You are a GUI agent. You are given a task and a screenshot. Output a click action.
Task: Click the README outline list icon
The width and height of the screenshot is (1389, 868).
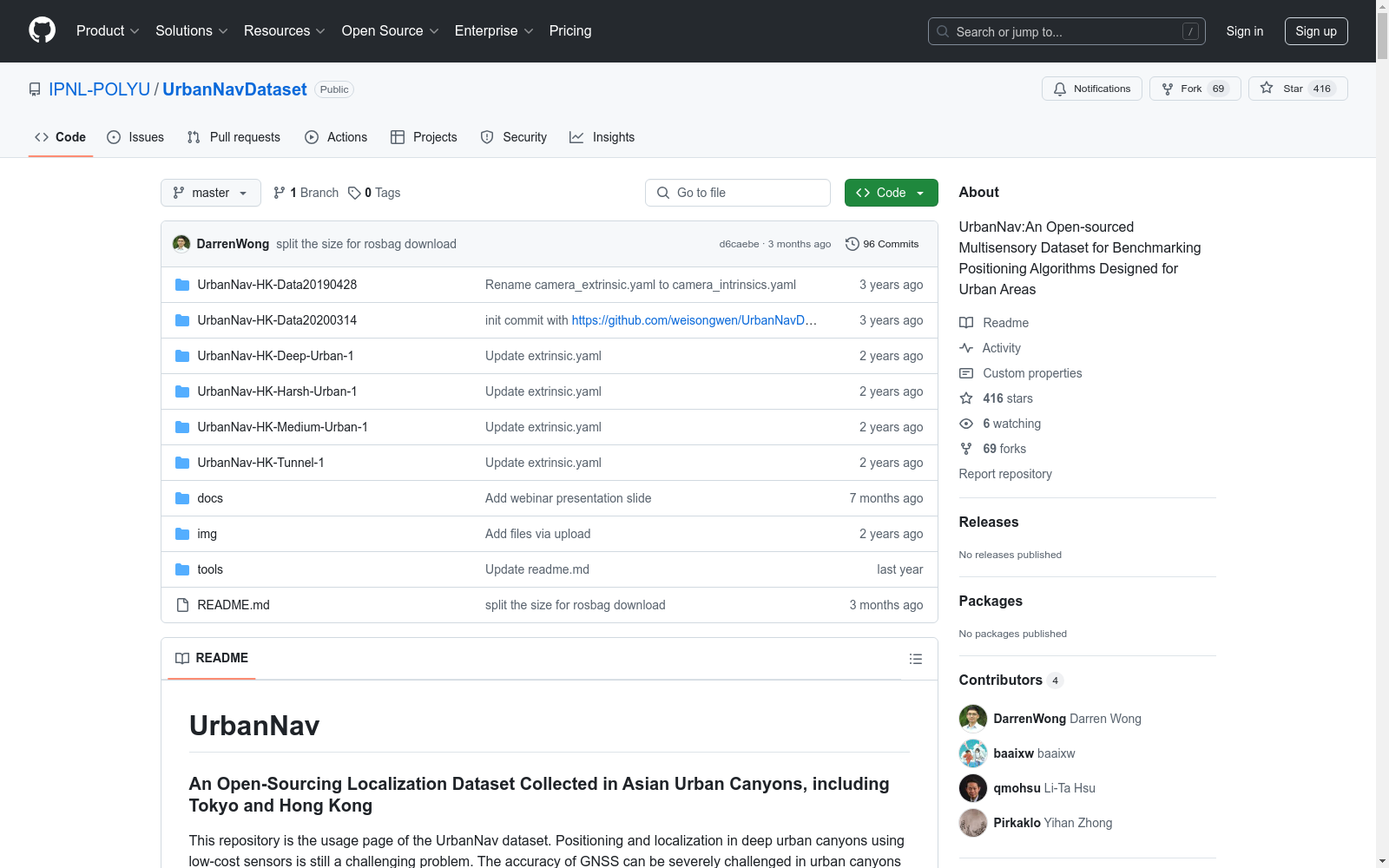(915, 659)
